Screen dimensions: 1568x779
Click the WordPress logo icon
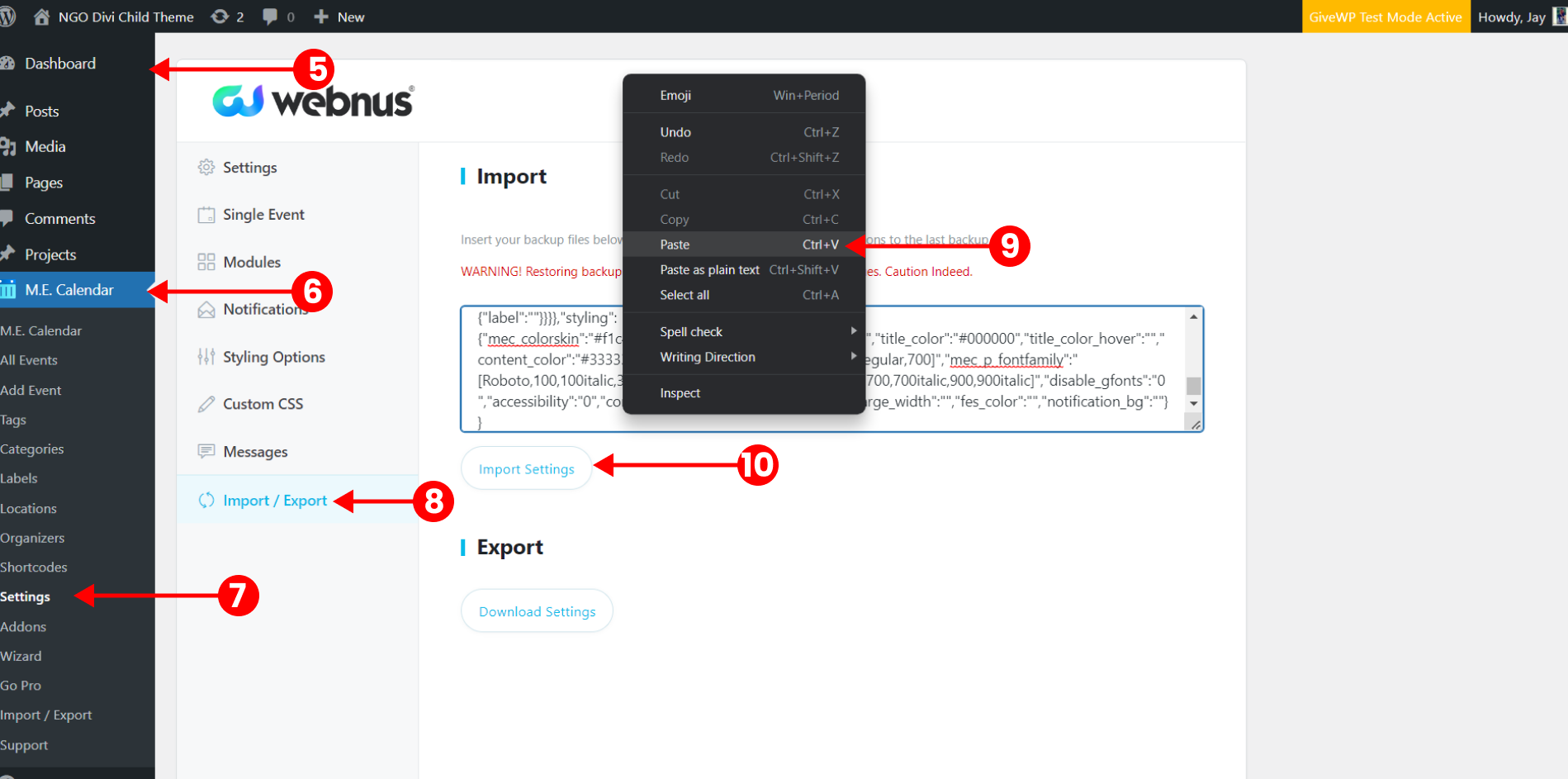coord(7,17)
